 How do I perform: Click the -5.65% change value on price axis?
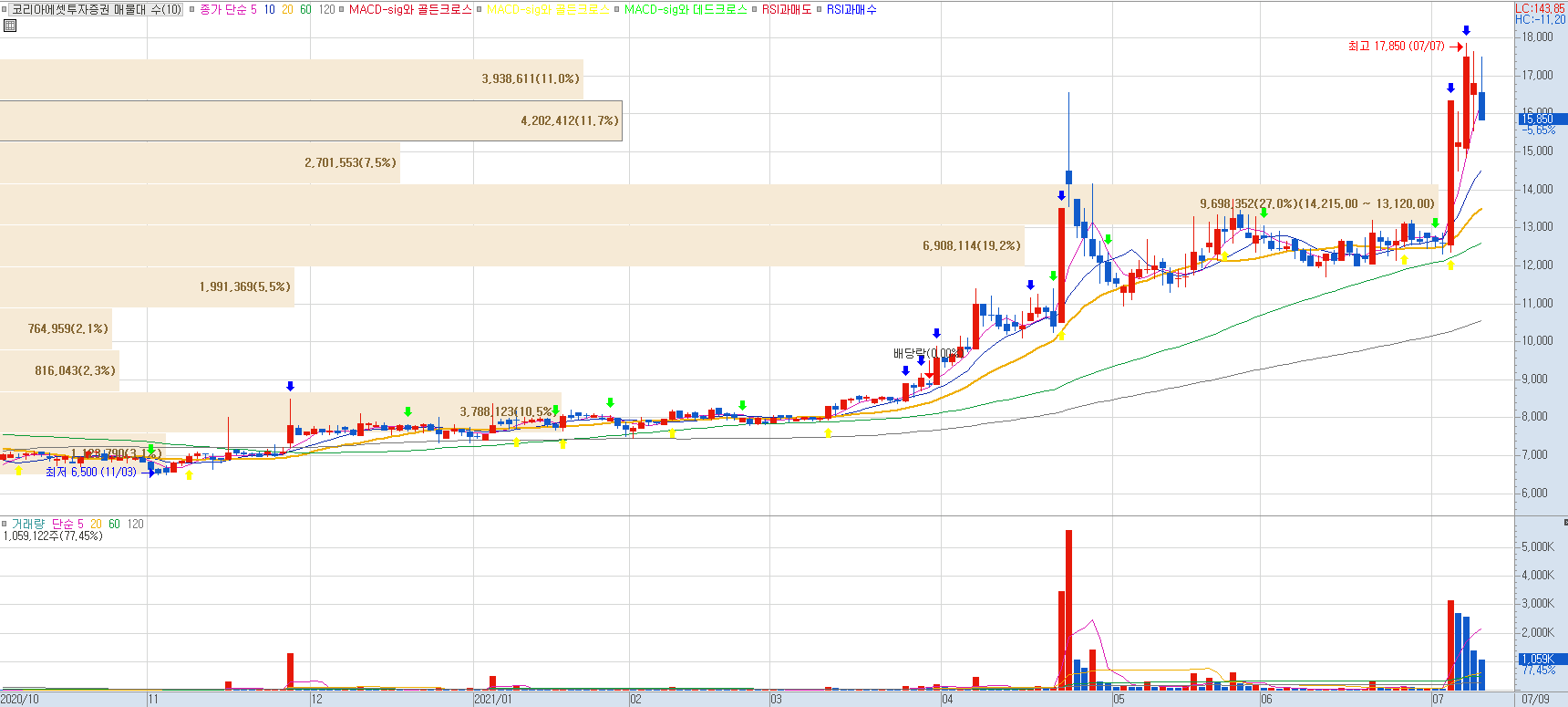coord(1538,130)
